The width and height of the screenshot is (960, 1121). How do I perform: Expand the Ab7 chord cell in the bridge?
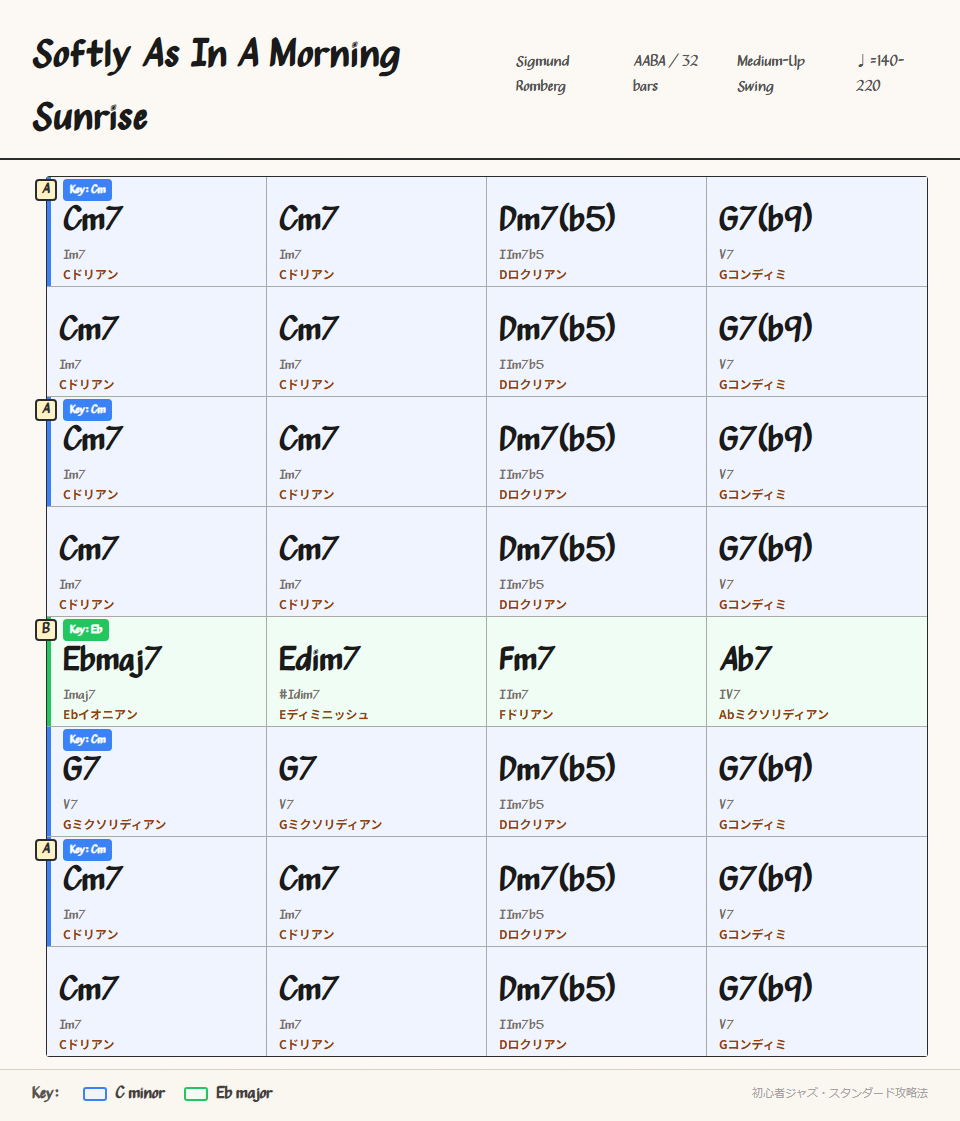pyautogui.click(x=815, y=672)
